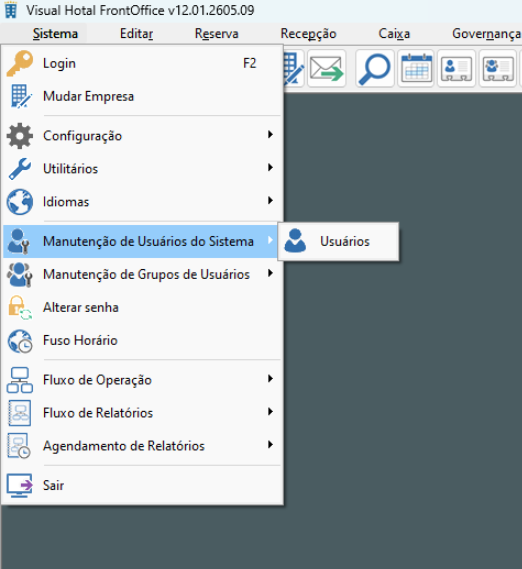Click the Idiomas menu label
Screen dimensions: 522x569
click(66, 202)
